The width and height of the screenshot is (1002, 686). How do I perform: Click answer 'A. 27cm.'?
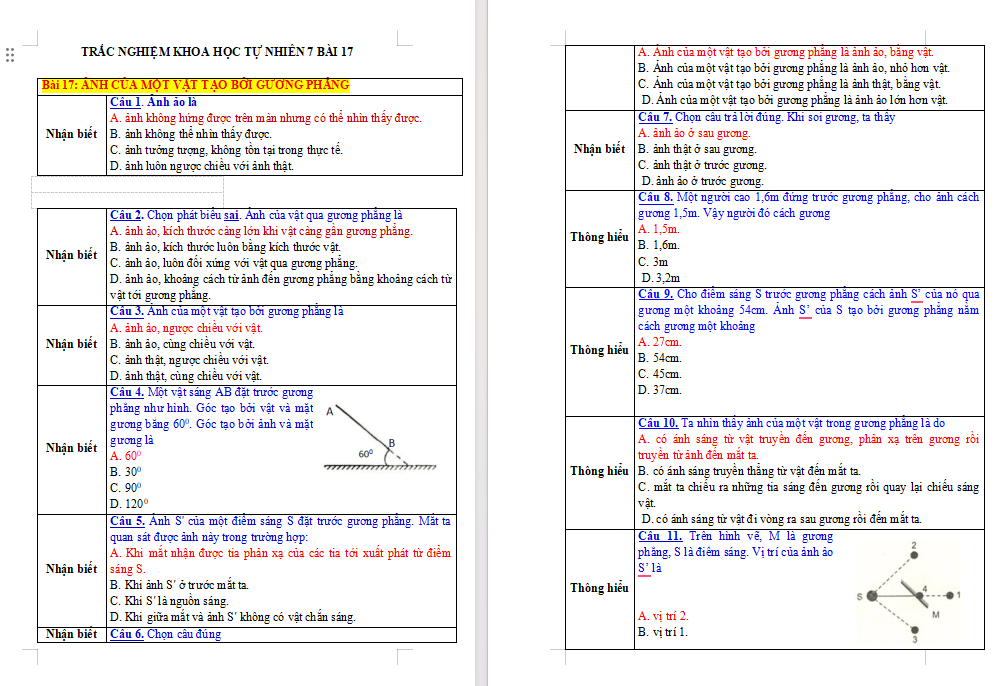660,342
